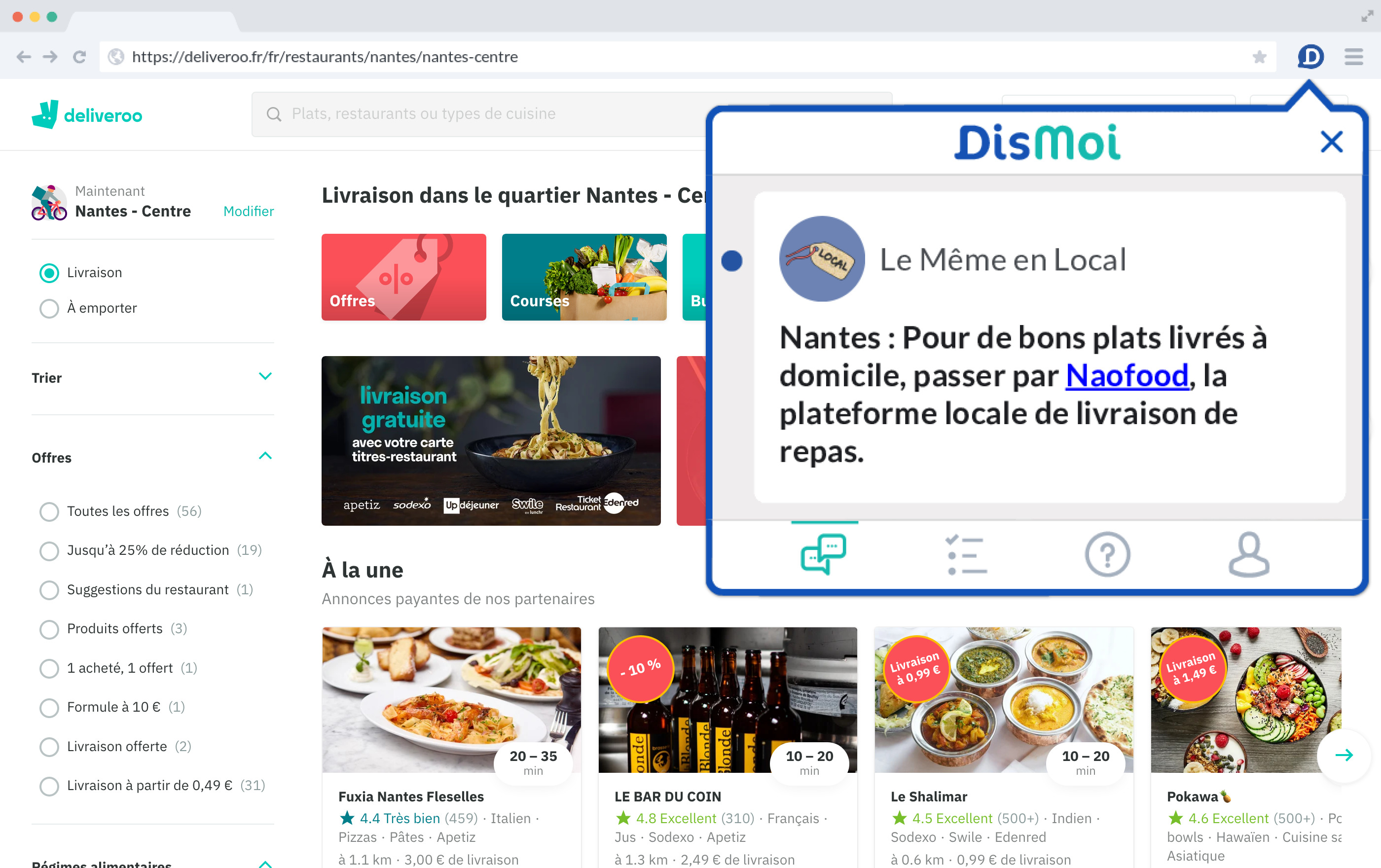
Task: Open the browser hamburger menu
Action: pyautogui.click(x=1353, y=56)
